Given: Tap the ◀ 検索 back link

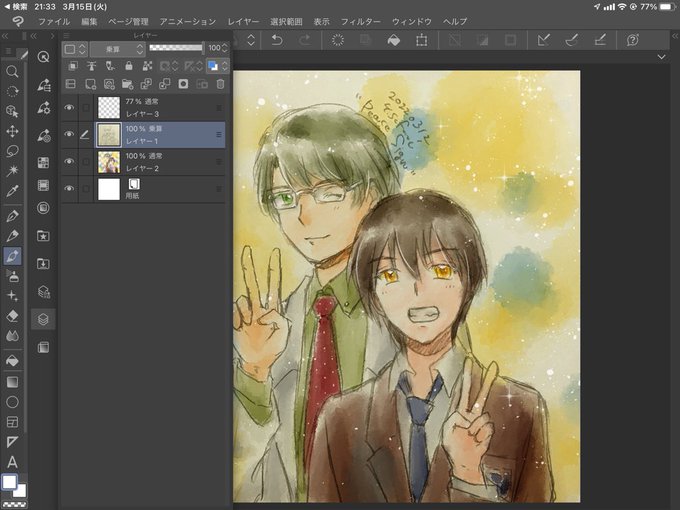Looking at the screenshot, I should pos(16,7).
